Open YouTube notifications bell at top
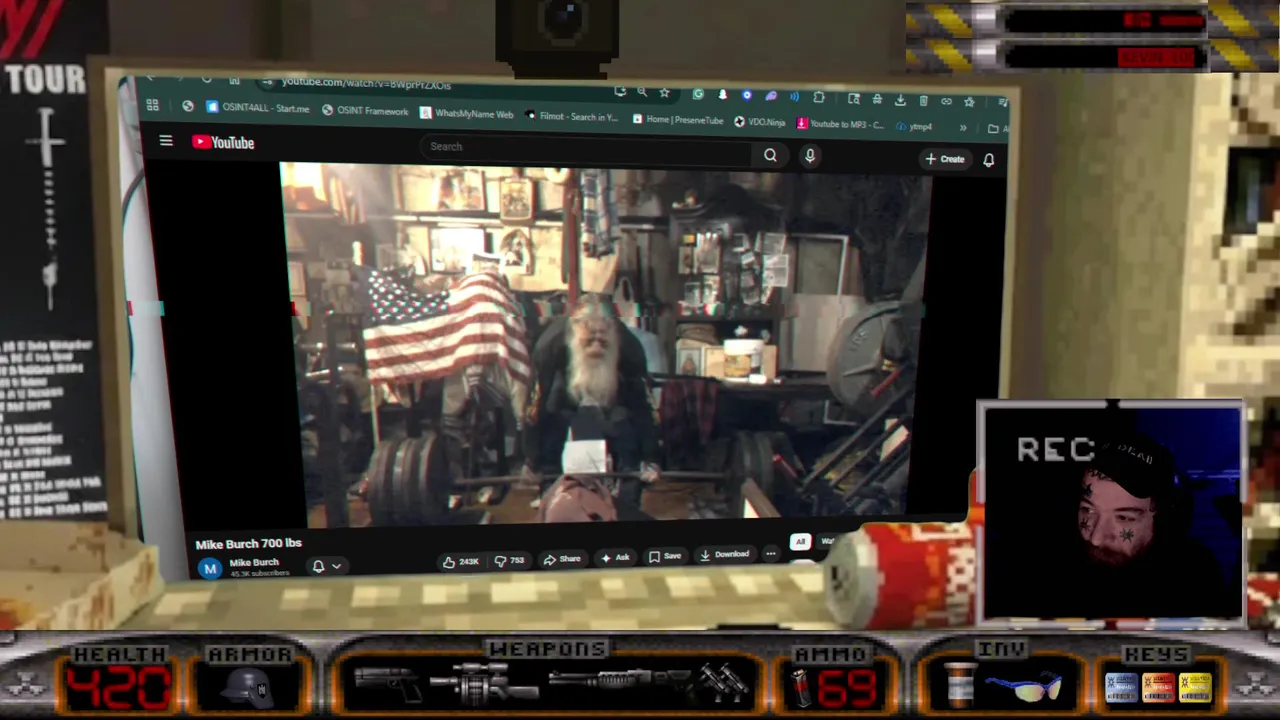The width and height of the screenshot is (1280, 720). tap(989, 160)
